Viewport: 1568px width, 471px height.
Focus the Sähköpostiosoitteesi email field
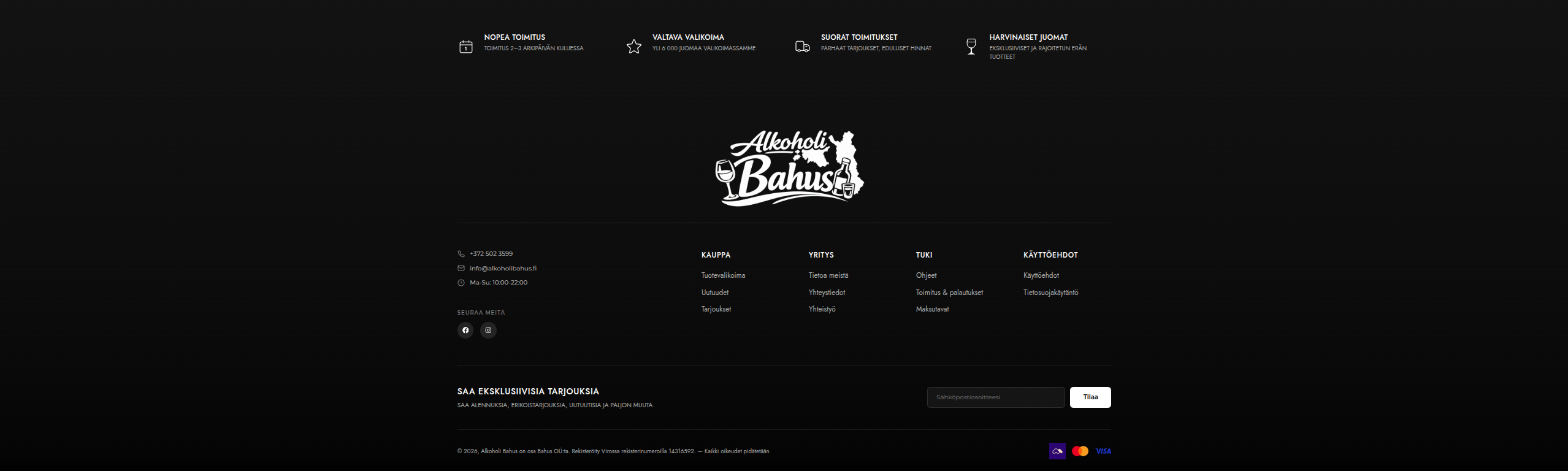tap(995, 397)
